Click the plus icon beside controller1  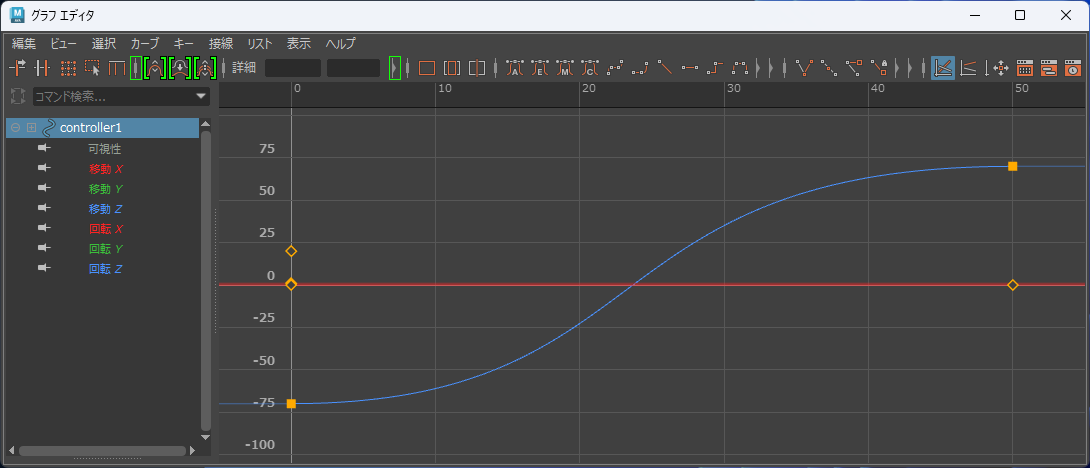31,128
